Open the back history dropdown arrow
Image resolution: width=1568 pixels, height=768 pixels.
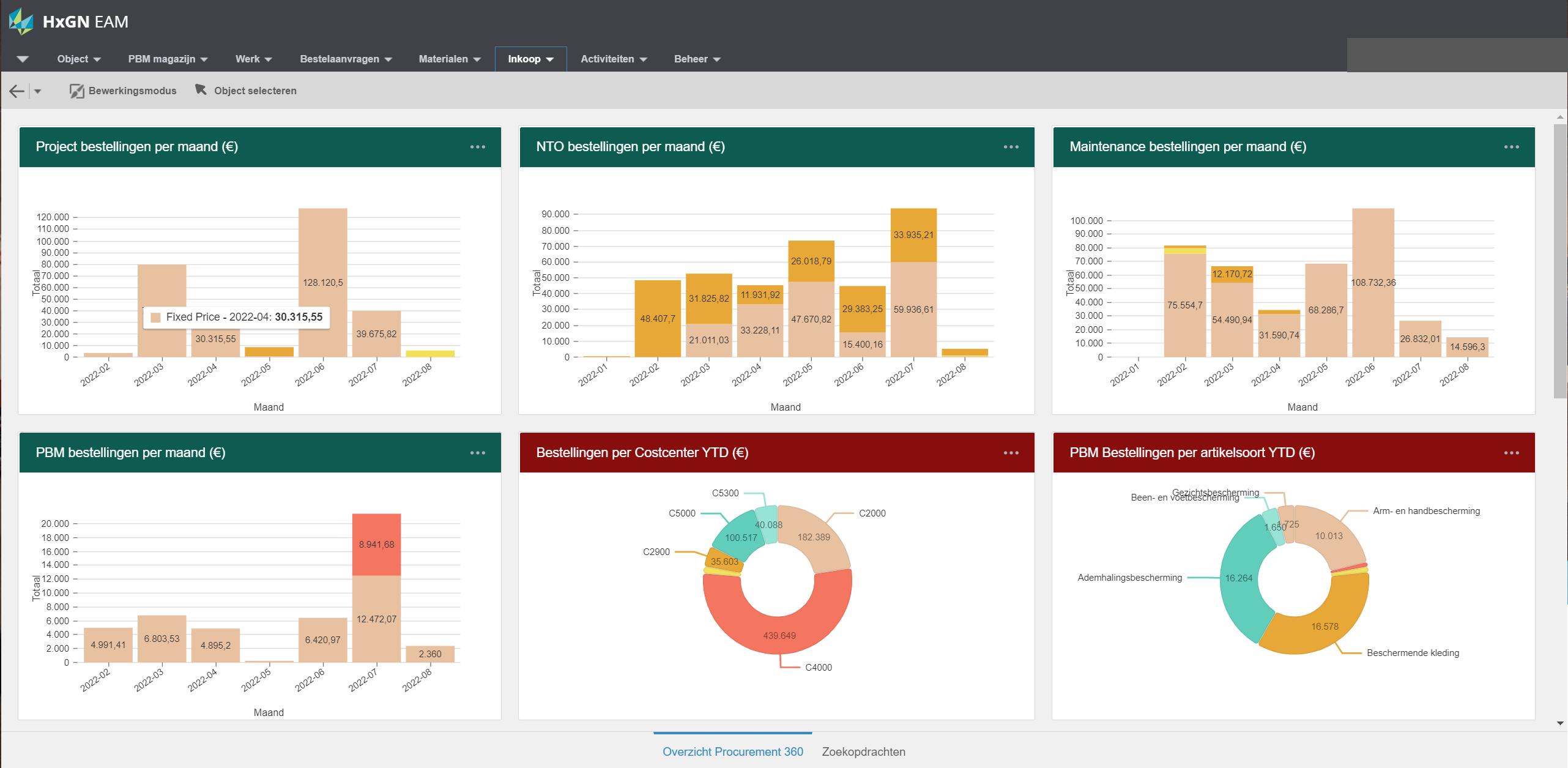[38, 91]
